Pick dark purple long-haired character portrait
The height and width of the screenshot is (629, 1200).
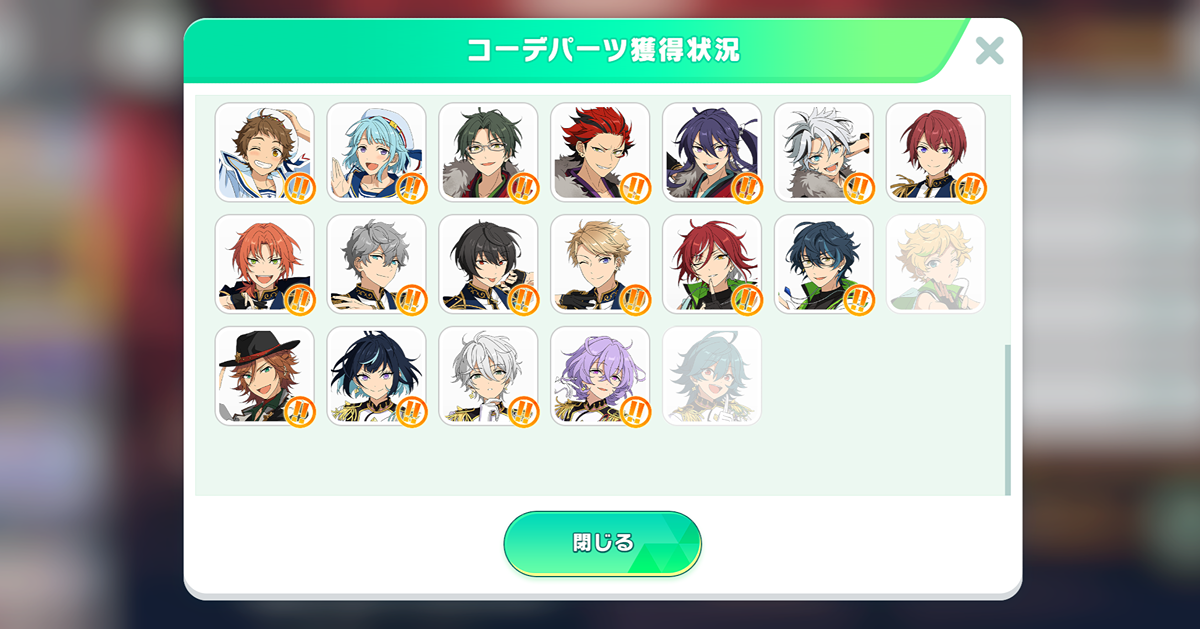[x=712, y=152]
